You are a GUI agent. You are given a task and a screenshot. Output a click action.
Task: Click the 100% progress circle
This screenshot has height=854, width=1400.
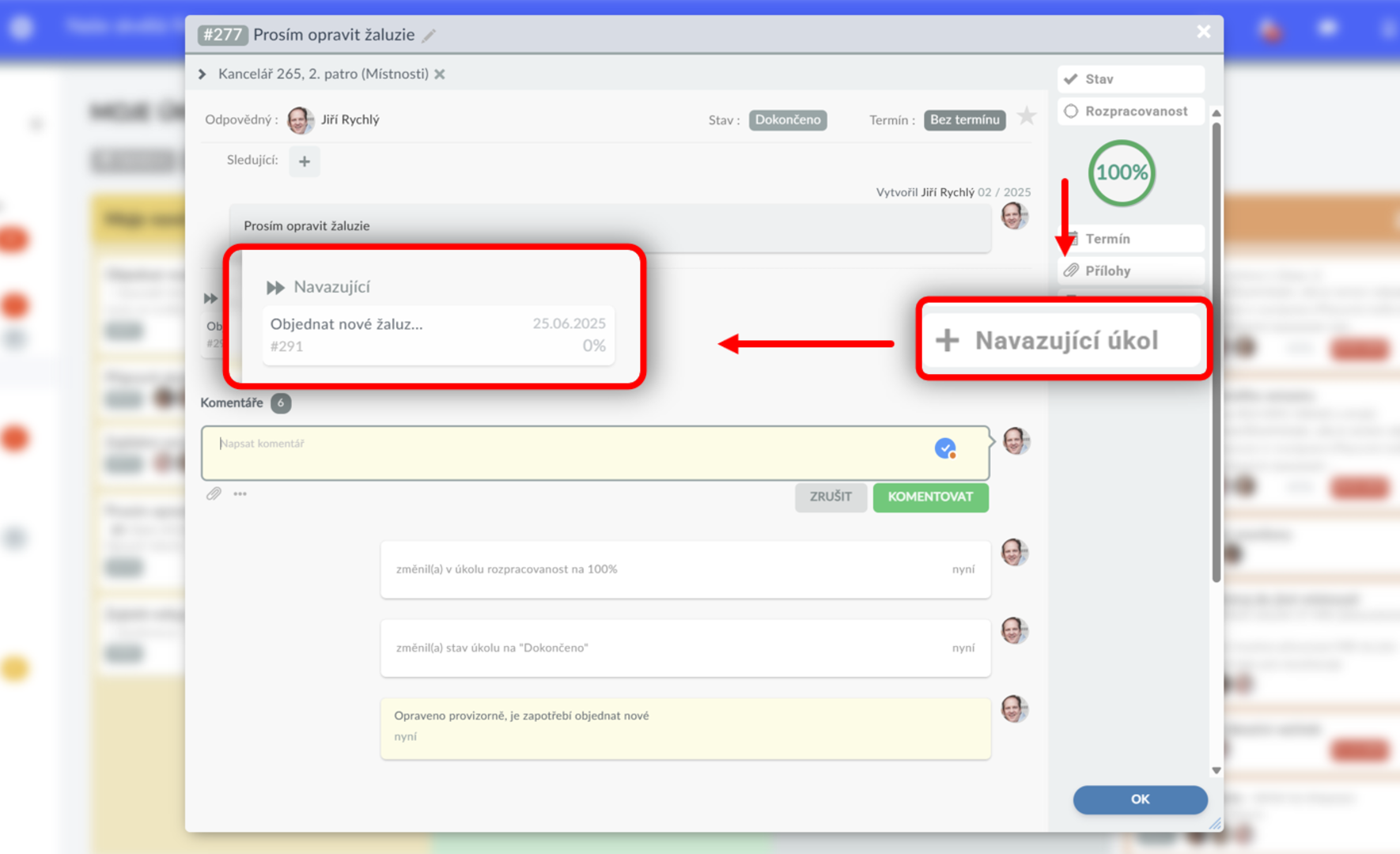(1122, 173)
